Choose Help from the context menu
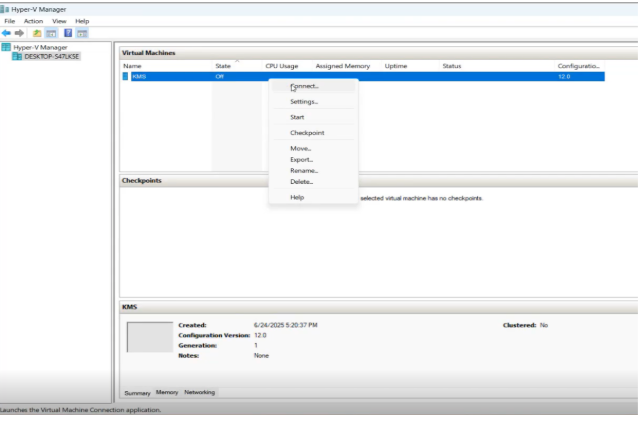Viewport: 640px width, 422px height. tap(313, 197)
